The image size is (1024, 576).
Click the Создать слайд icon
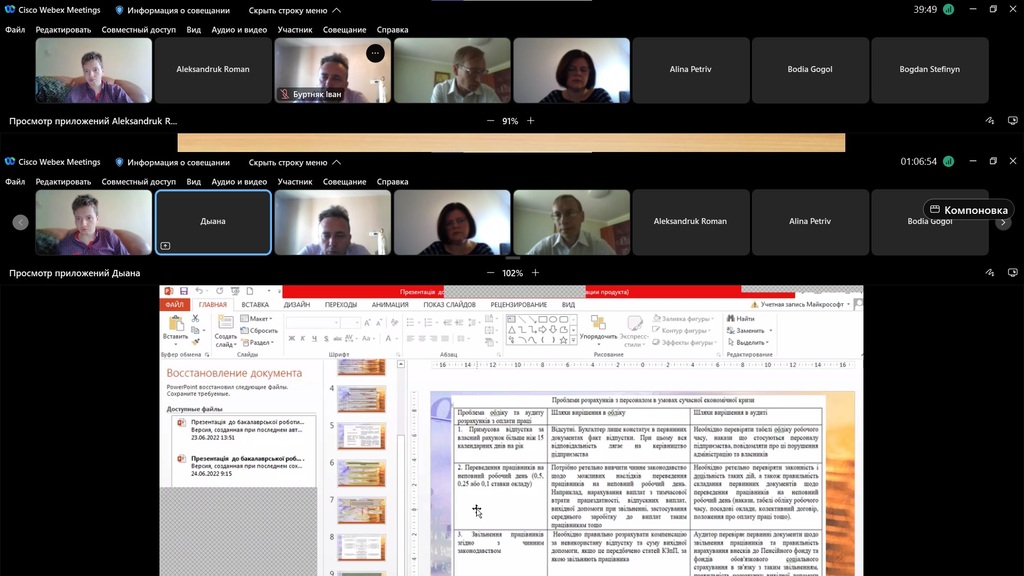pos(225,324)
